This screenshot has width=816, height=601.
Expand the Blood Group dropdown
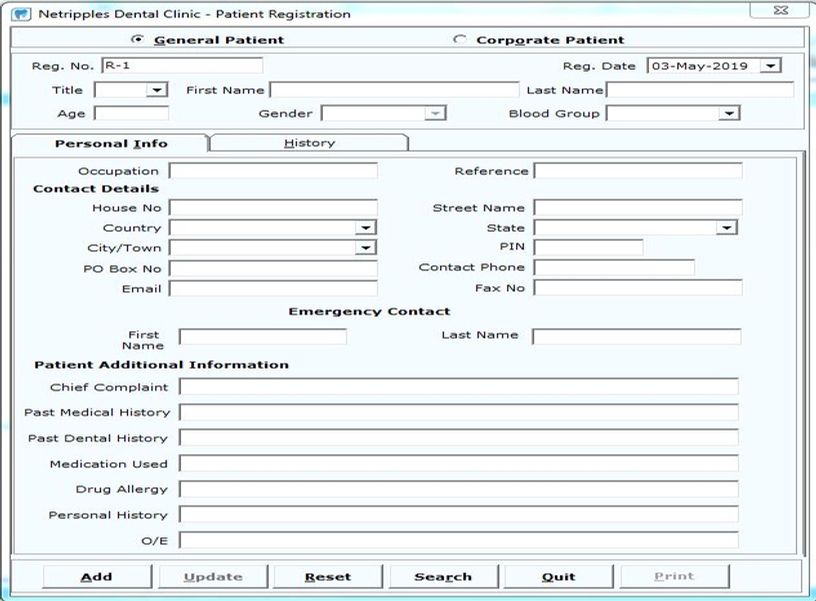click(x=729, y=113)
